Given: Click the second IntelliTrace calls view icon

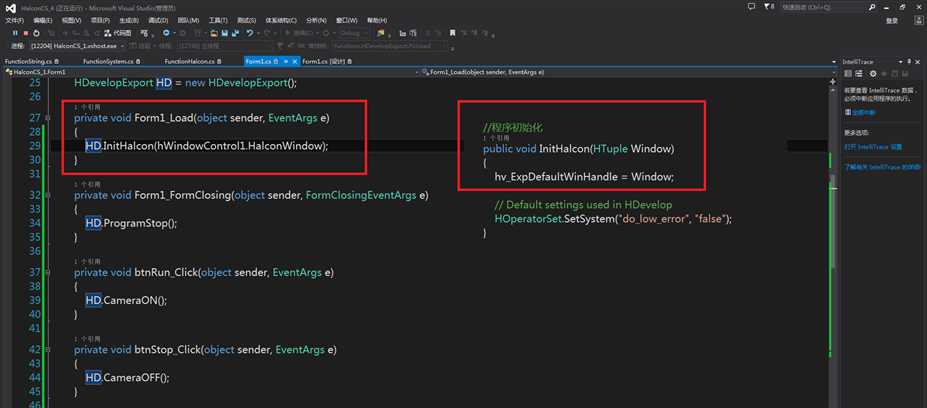Looking at the screenshot, I should [x=859, y=74].
